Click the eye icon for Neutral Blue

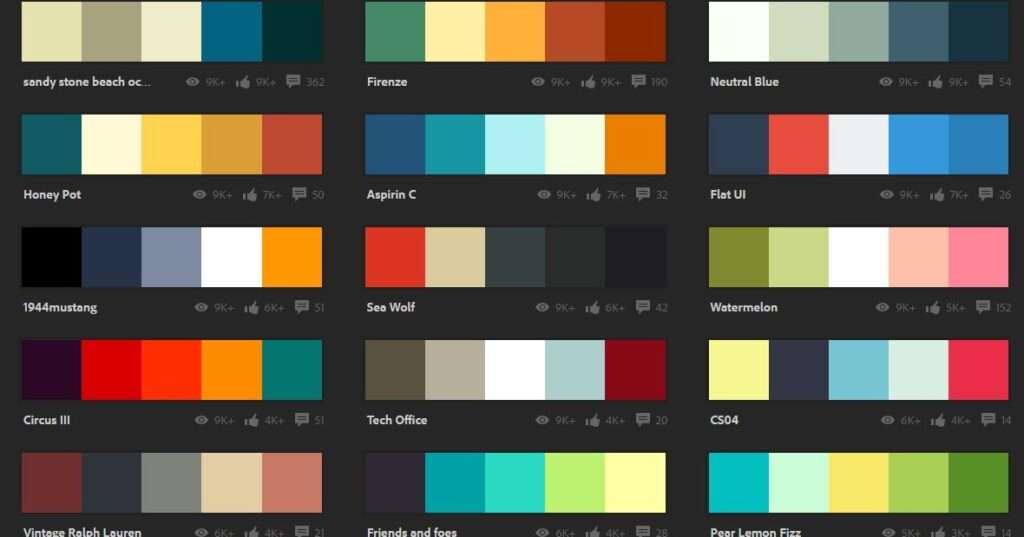click(x=886, y=82)
